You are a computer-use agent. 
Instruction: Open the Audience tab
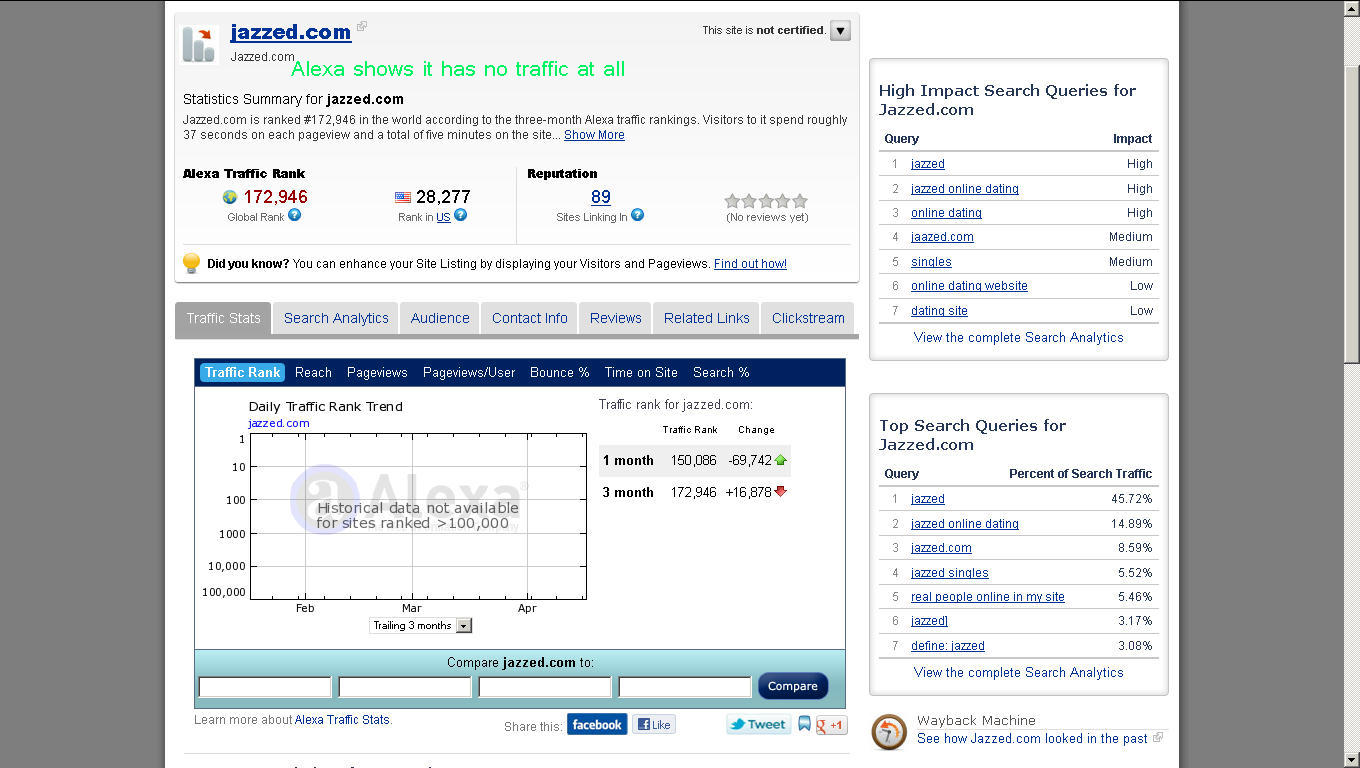[440, 318]
